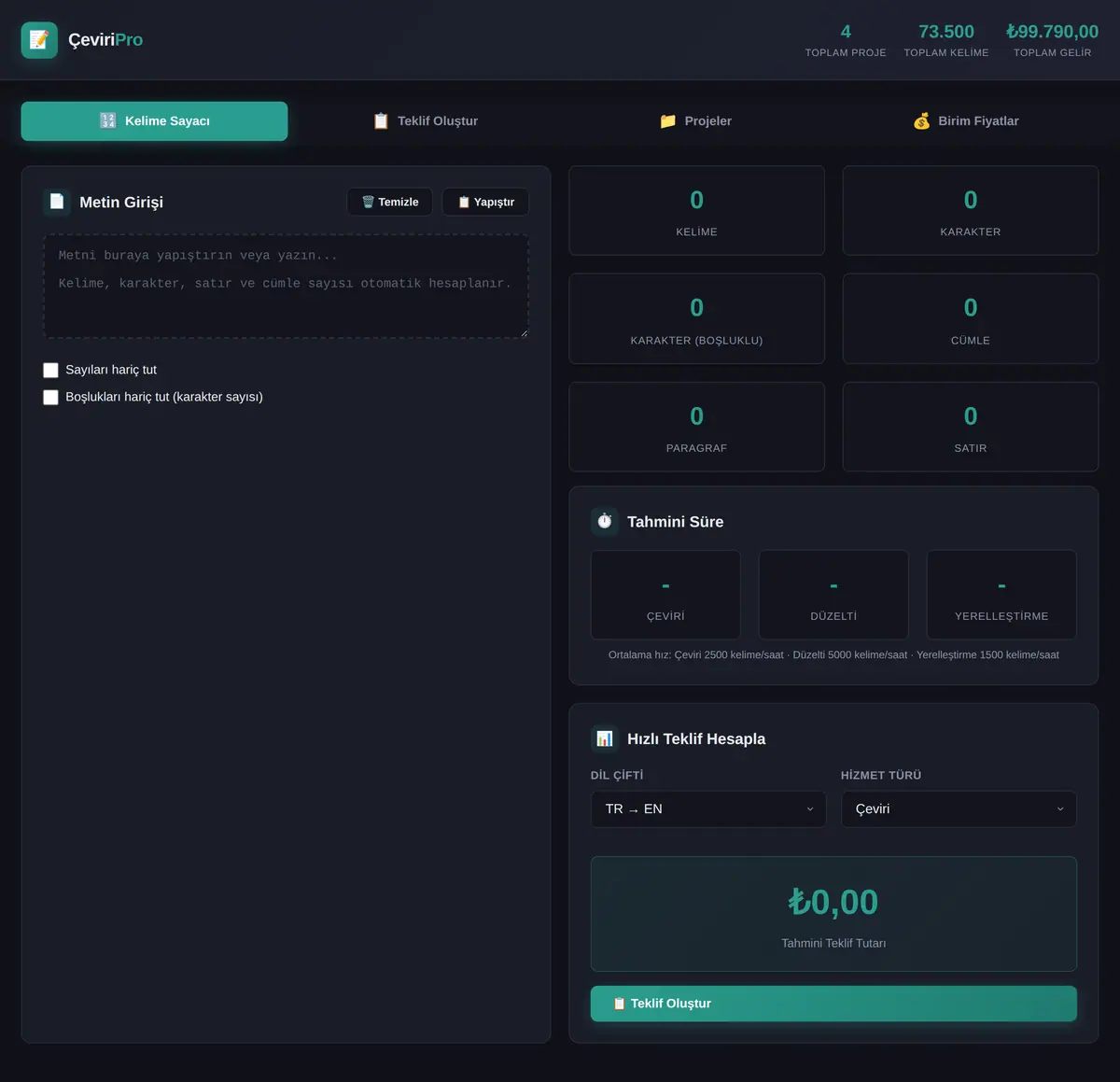Image resolution: width=1120 pixels, height=1082 pixels.
Task: Click the Temizle button
Action: pos(389,202)
